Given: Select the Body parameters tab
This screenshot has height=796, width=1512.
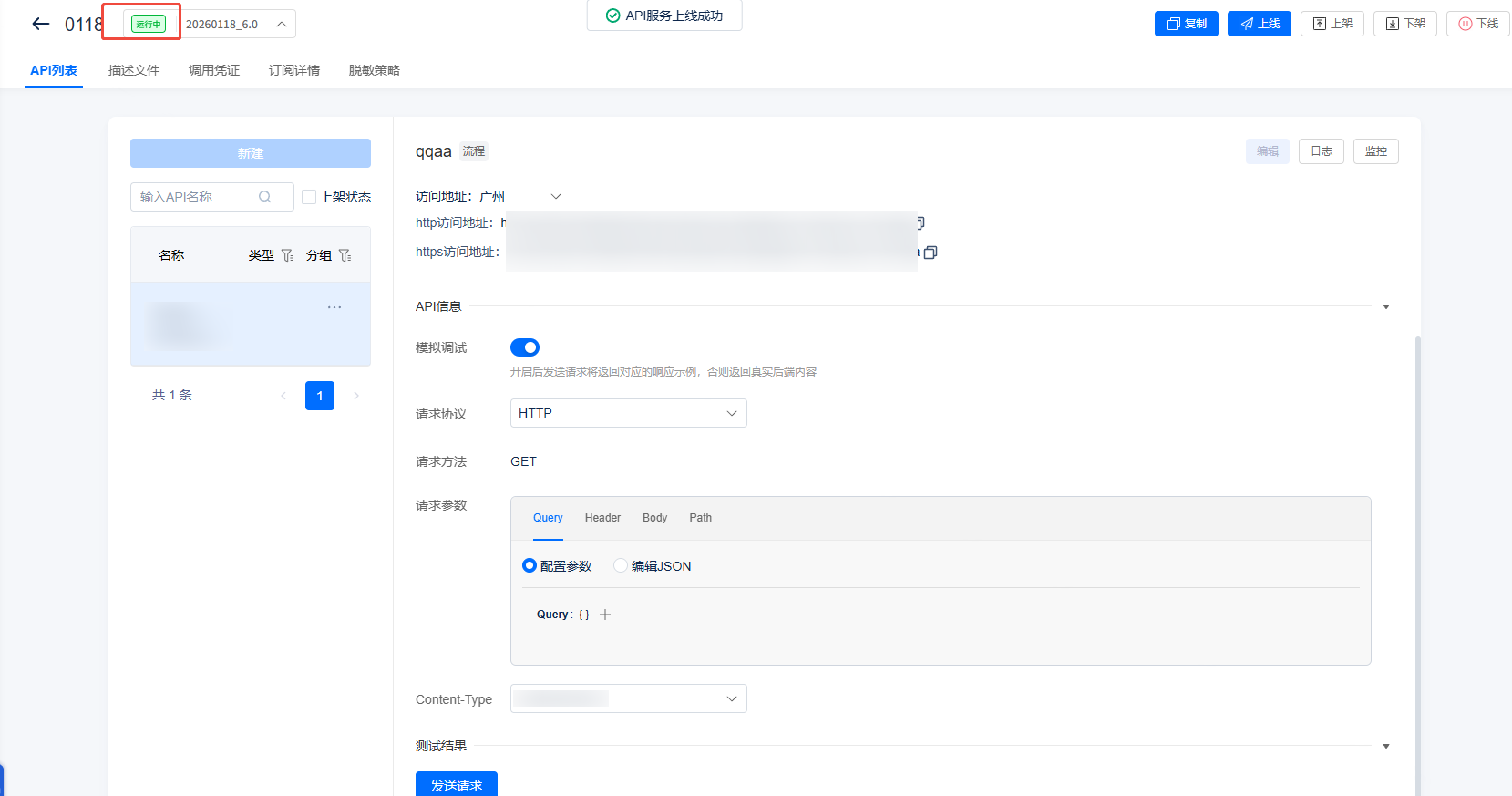Looking at the screenshot, I should click(654, 518).
